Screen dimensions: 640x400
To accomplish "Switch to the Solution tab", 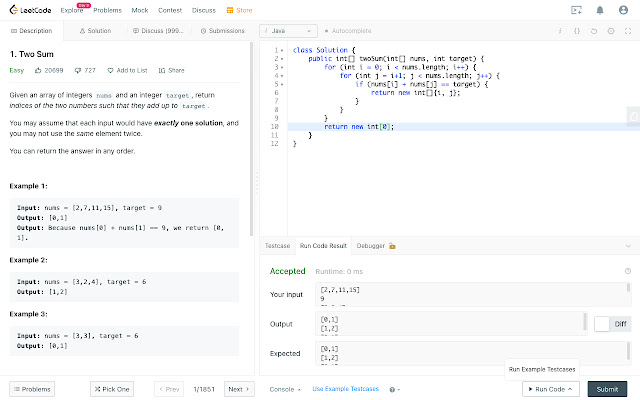I will click(95, 31).
